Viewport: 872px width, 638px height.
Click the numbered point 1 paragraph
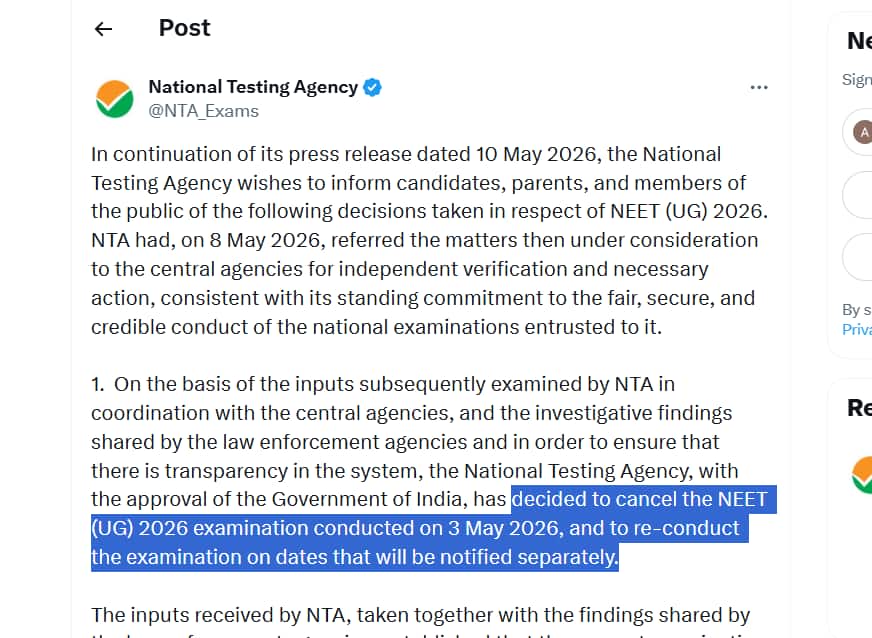pos(429,470)
